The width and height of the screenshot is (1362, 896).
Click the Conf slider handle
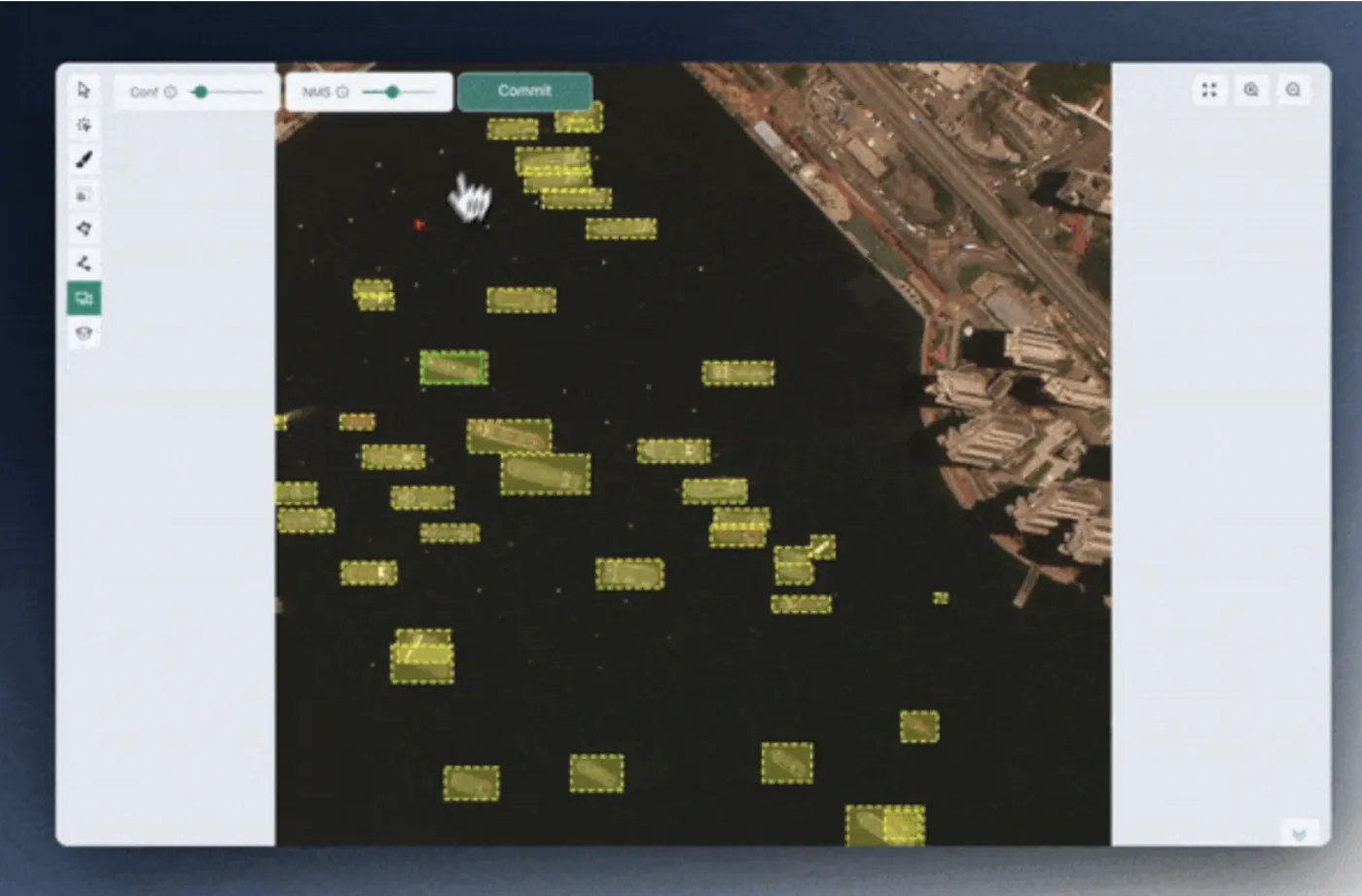click(x=200, y=92)
